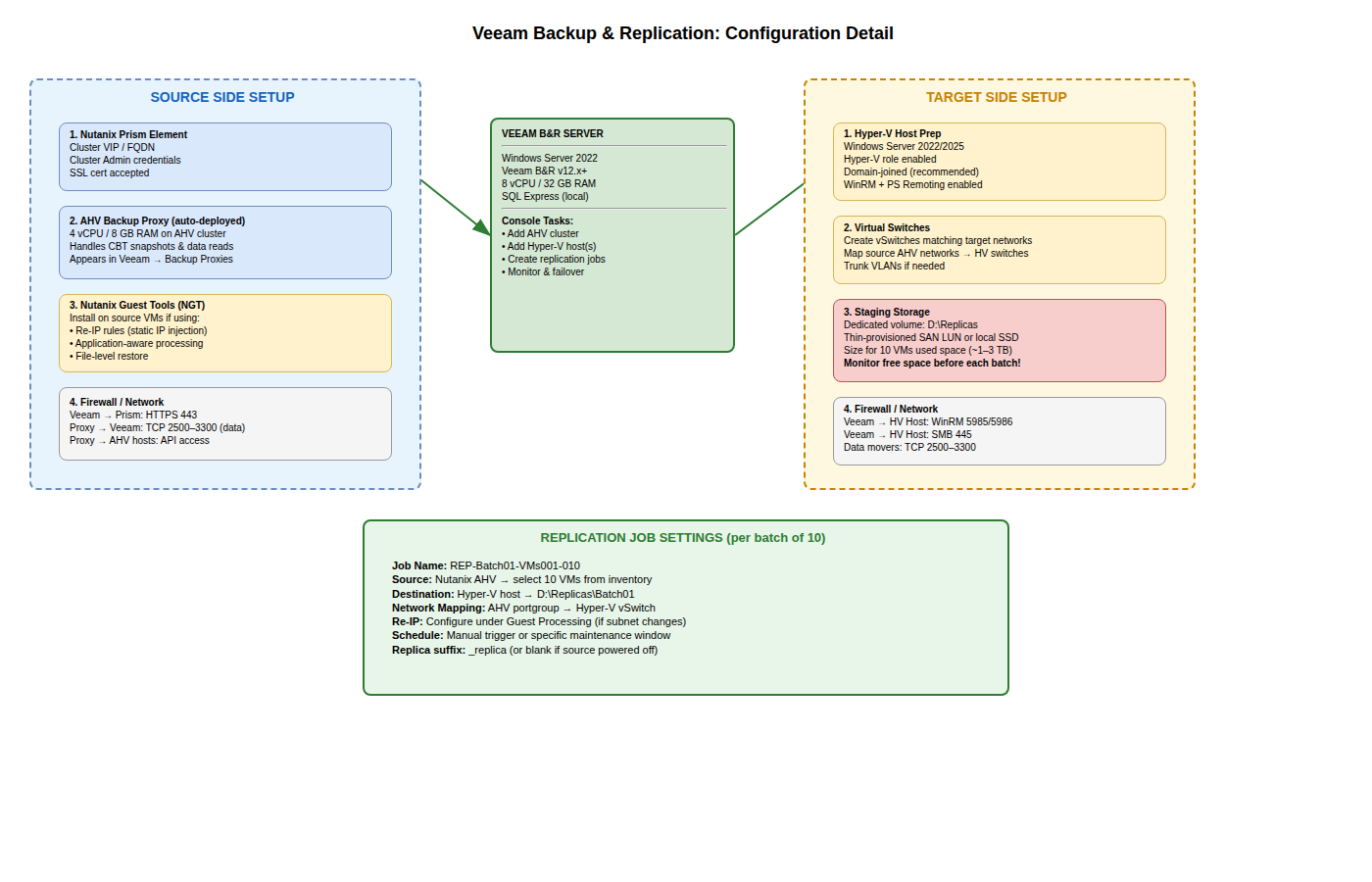Select 'Veeam → HV Host: WinRM 5985/5986'
The height and width of the screenshot is (882, 1372).
tap(928, 421)
